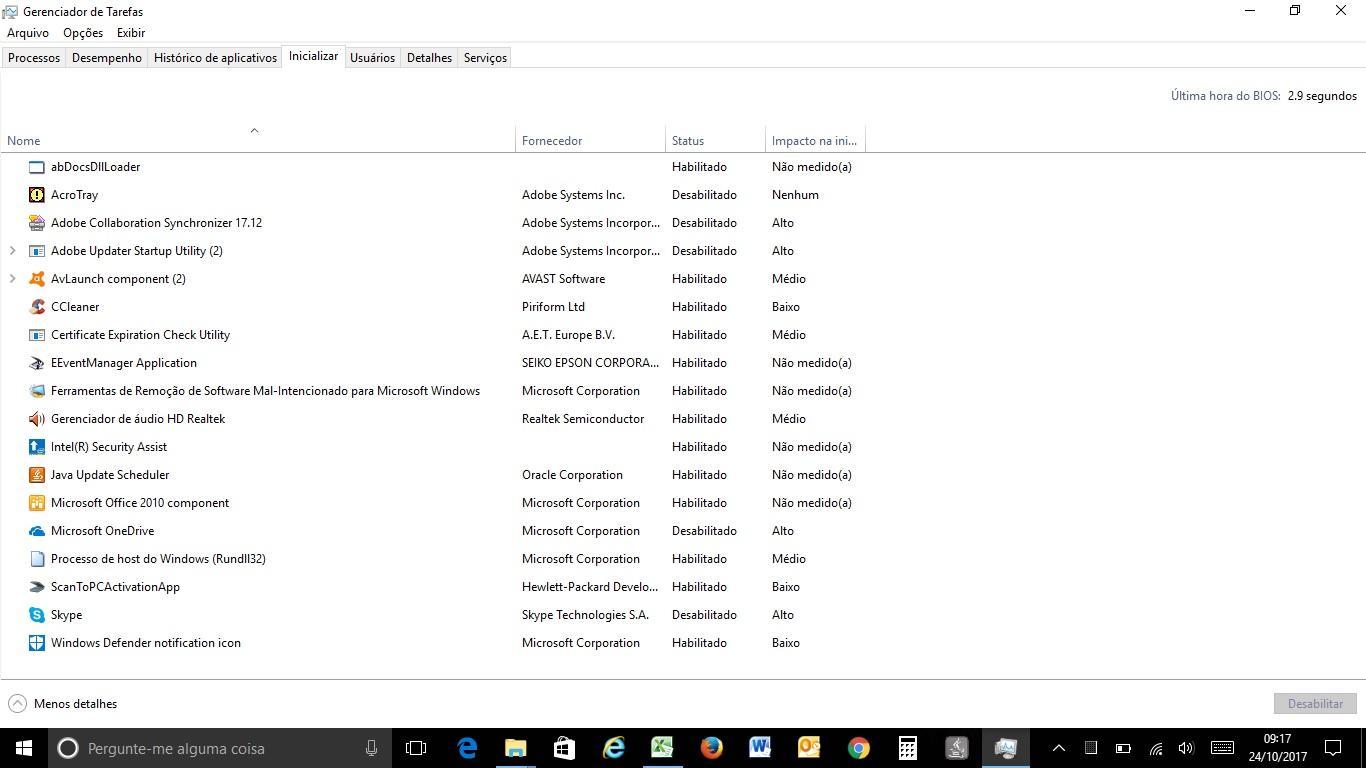Image resolution: width=1366 pixels, height=768 pixels.
Task: Switch to the Detalhes tab
Action: click(429, 58)
